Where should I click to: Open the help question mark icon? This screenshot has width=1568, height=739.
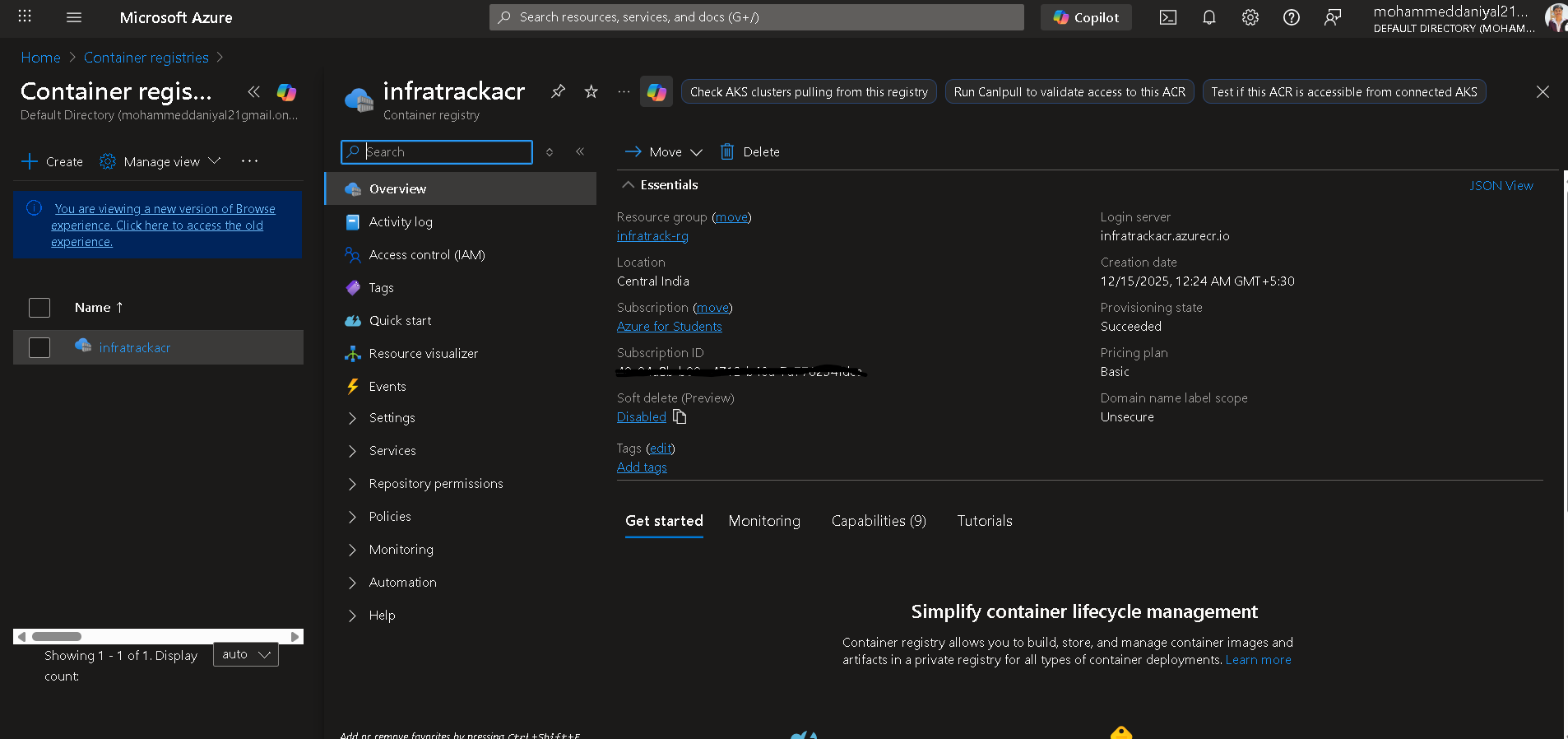tap(1292, 17)
